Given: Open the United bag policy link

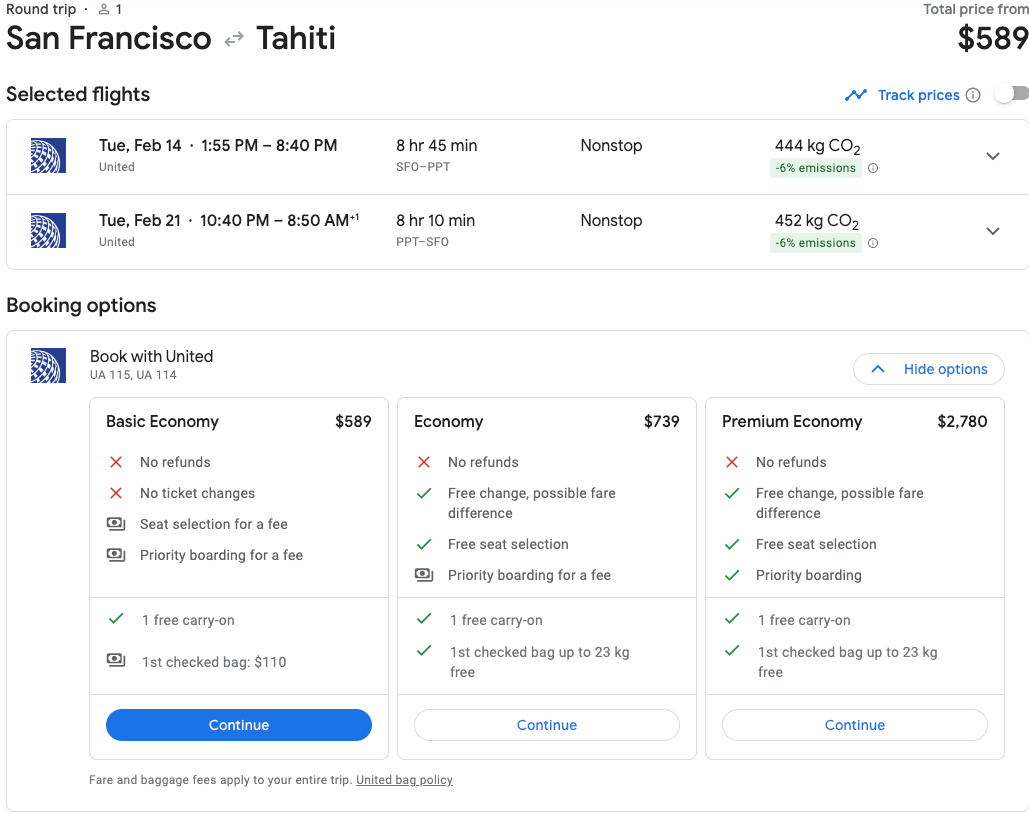Looking at the screenshot, I should pos(404,780).
